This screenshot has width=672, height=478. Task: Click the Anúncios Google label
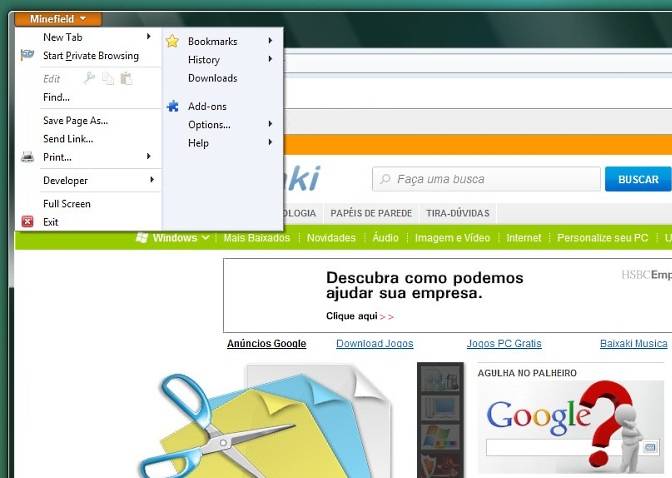tap(267, 343)
